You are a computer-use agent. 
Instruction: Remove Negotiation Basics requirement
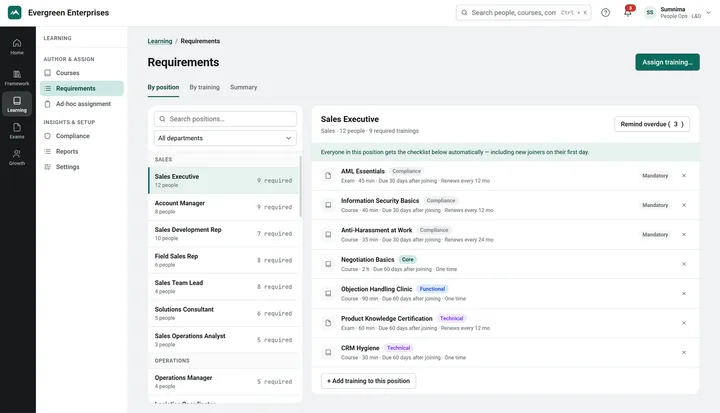tap(684, 264)
